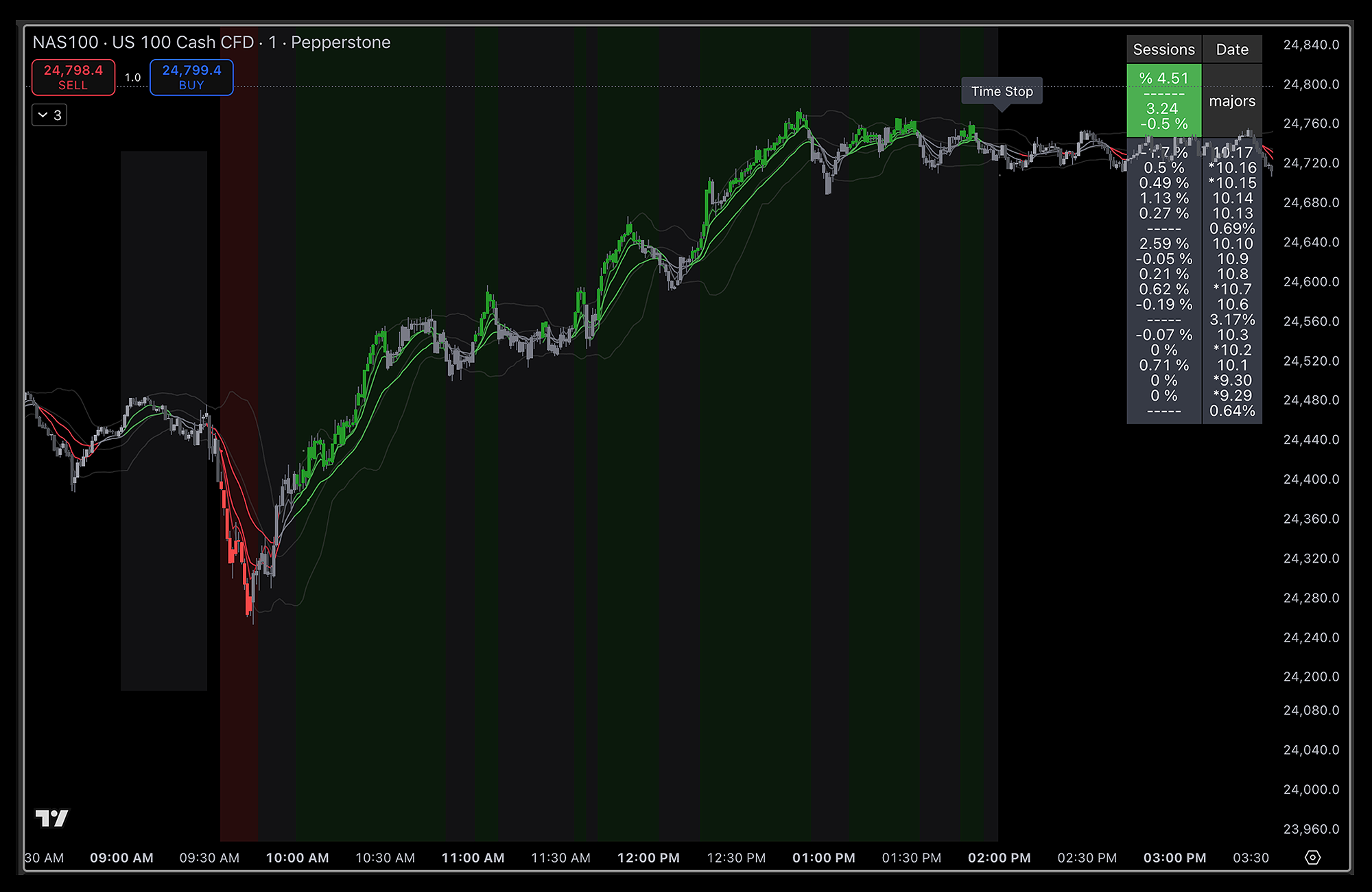Screen dimensions: 1372x892
Task: Click the TradingView logo watermark
Action: click(54, 818)
